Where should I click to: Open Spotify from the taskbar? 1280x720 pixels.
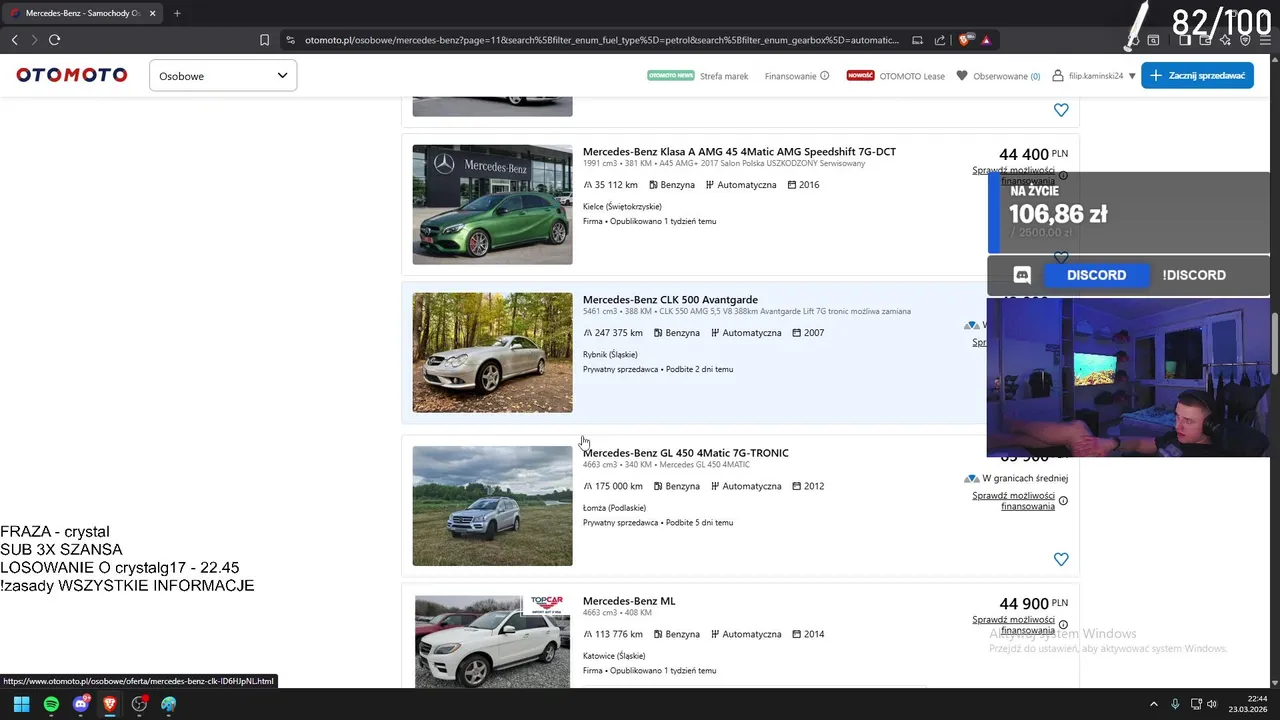click(x=51, y=704)
